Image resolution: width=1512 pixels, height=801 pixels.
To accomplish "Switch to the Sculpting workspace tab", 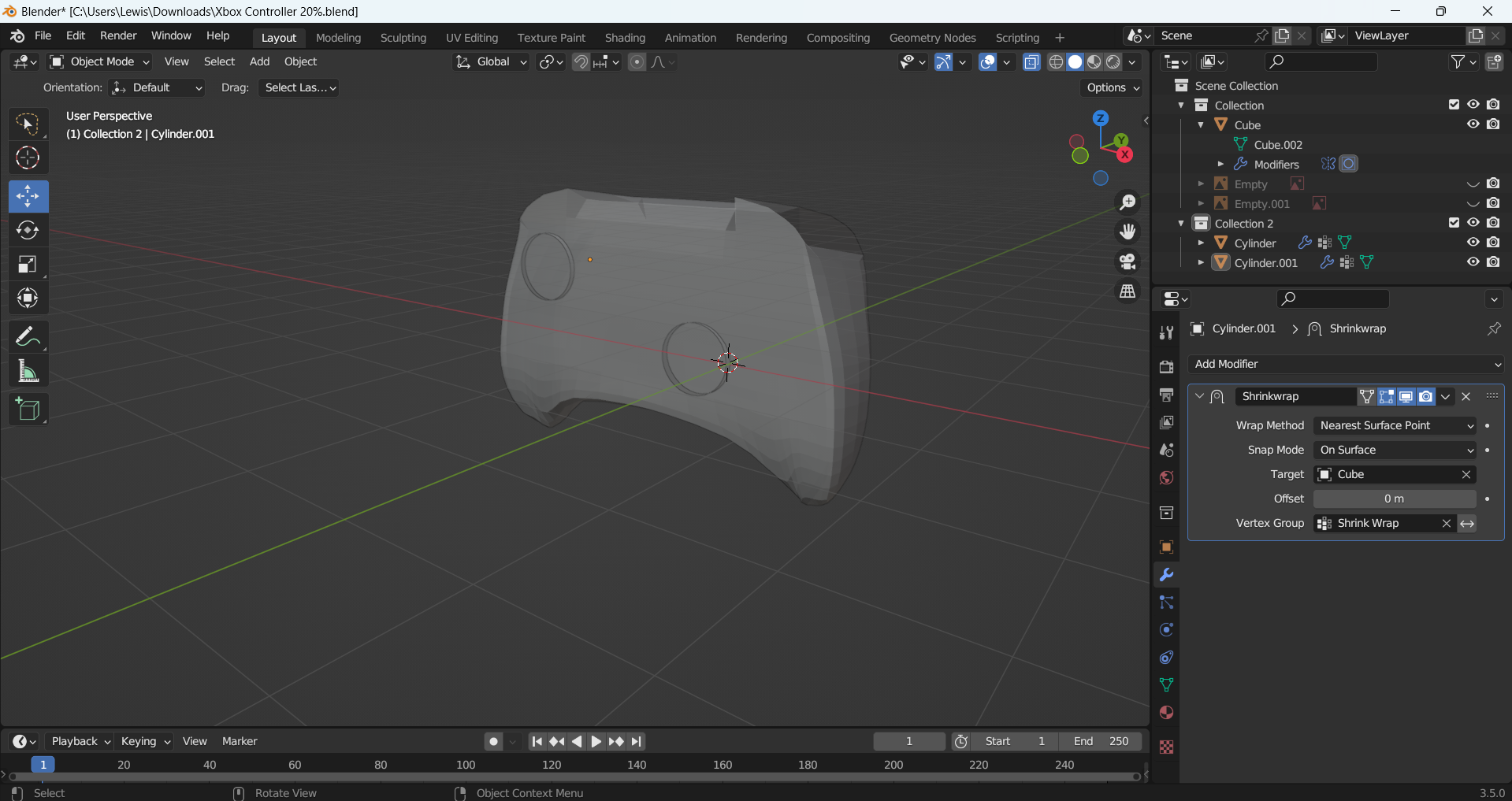I will click(x=403, y=38).
